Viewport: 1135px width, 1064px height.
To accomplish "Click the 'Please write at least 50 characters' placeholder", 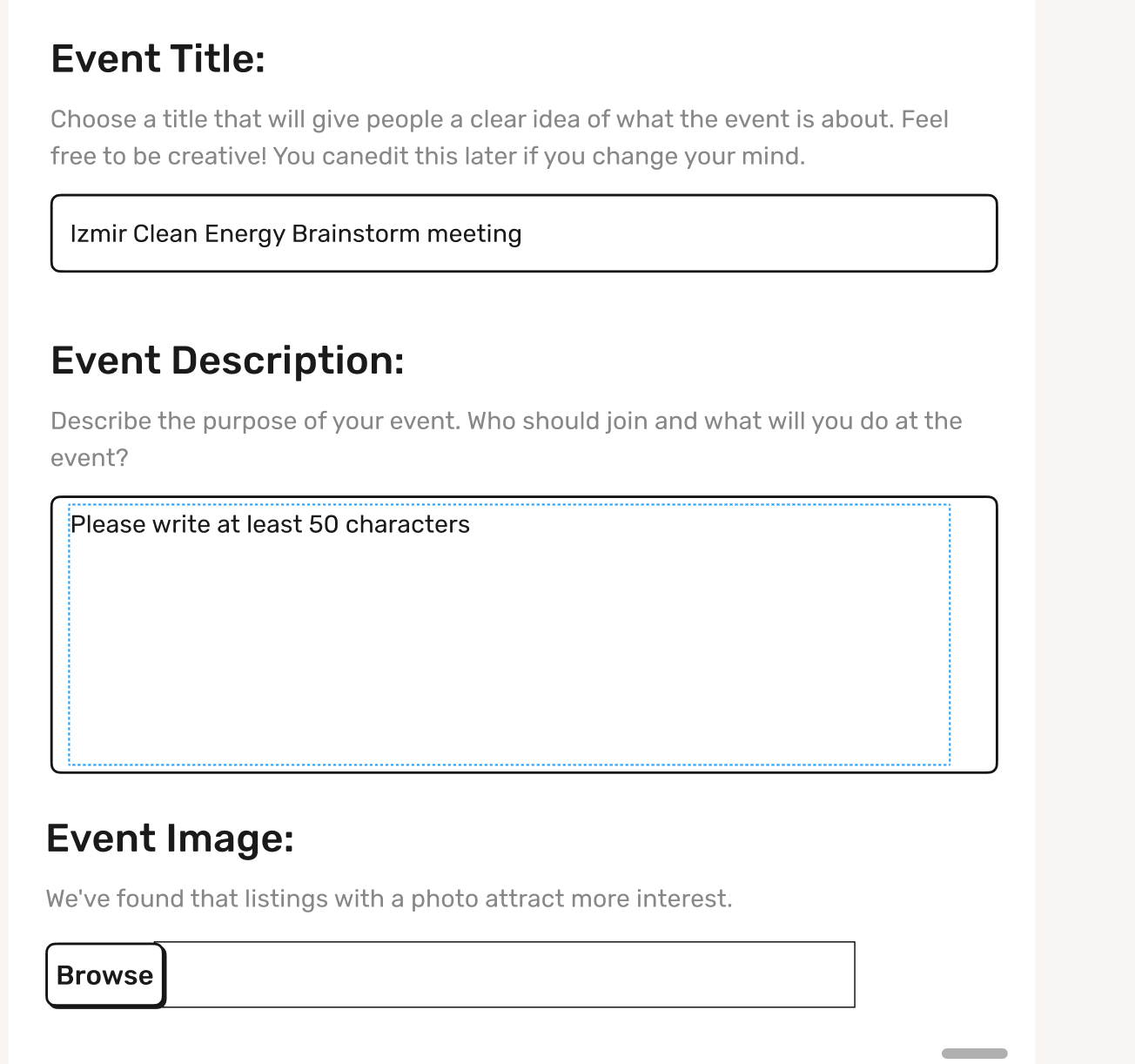I will (x=271, y=523).
